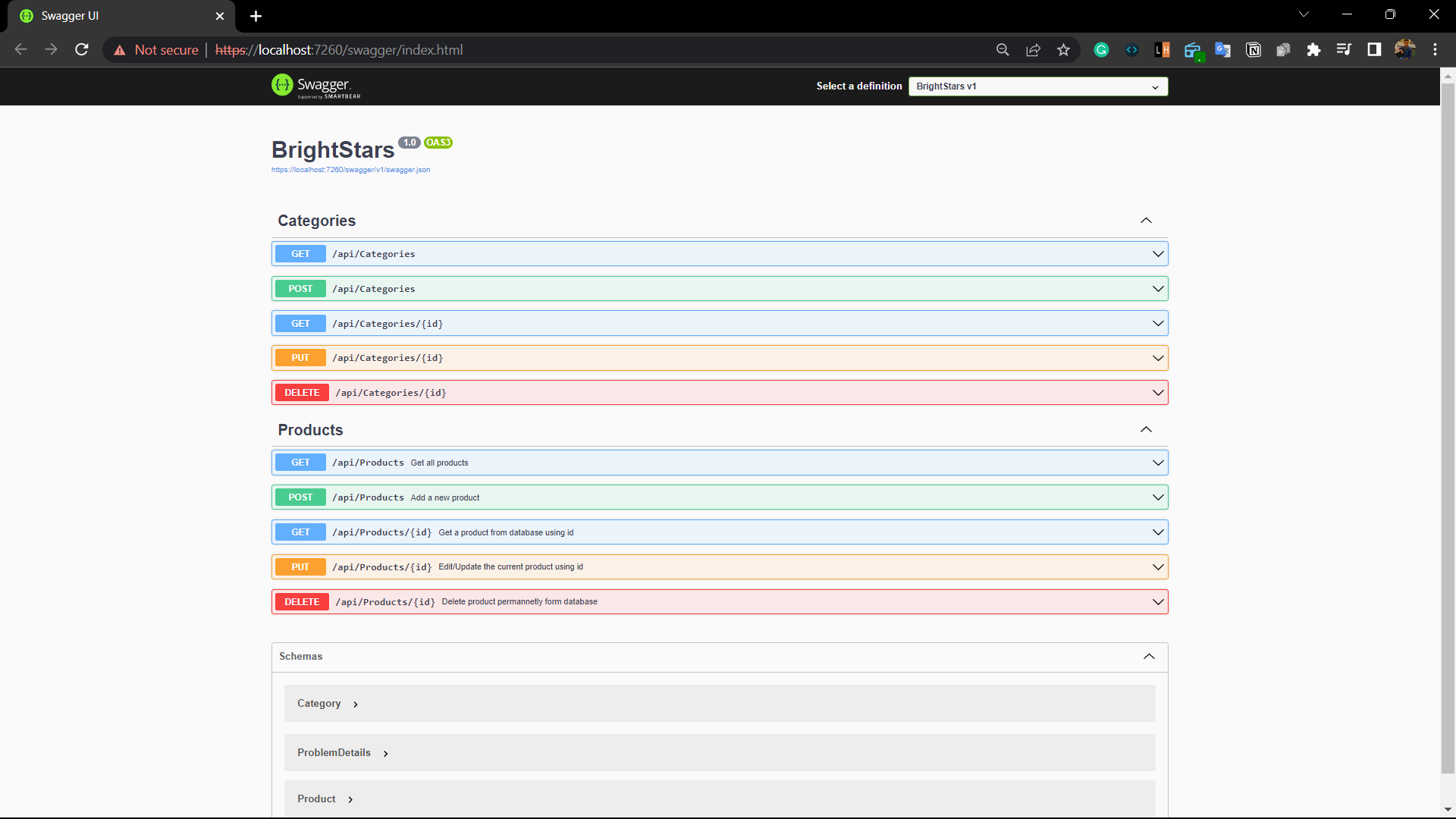Open the Grammarly extension icon
Viewport: 1456px width, 819px height.
[x=1101, y=50]
